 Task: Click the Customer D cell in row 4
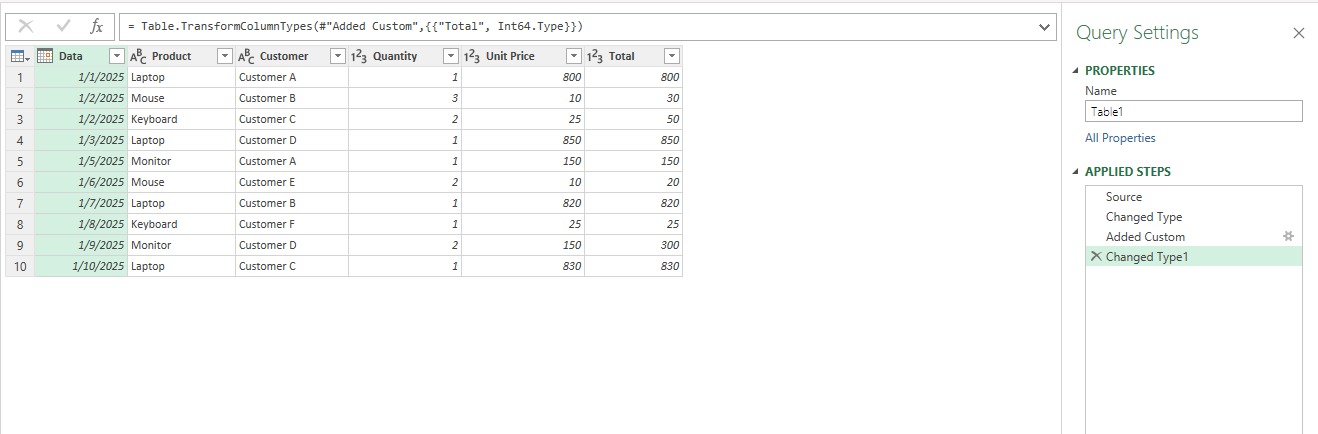pos(291,140)
